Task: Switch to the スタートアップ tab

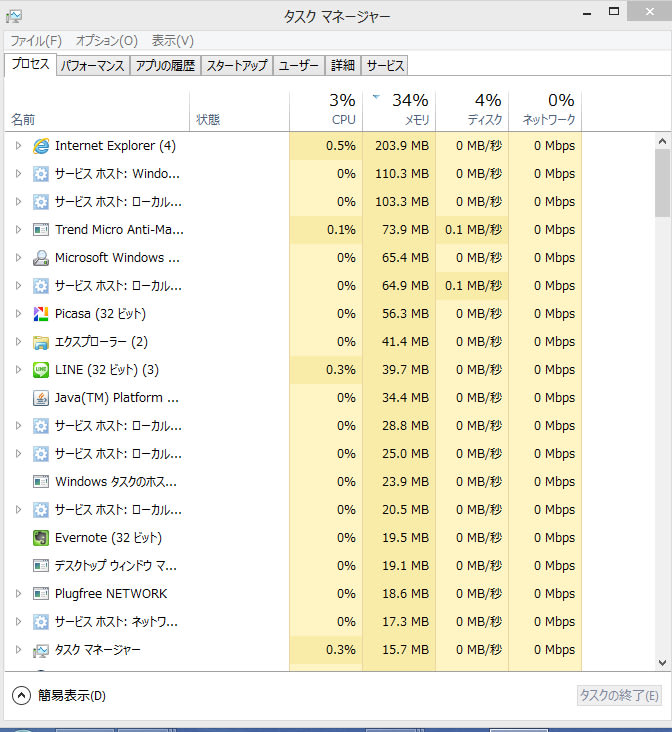Action: [x=237, y=65]
